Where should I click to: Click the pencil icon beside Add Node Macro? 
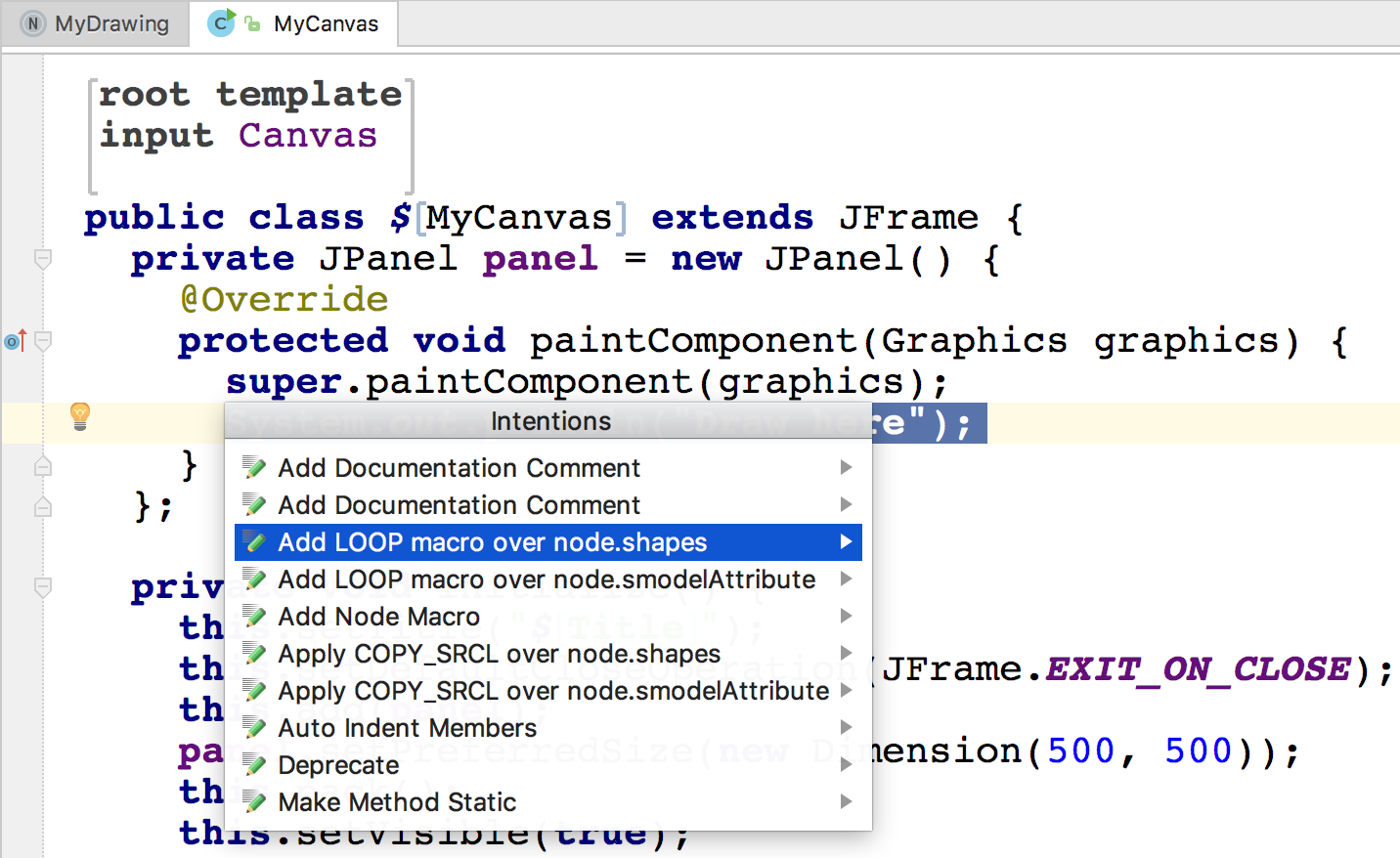254,617
